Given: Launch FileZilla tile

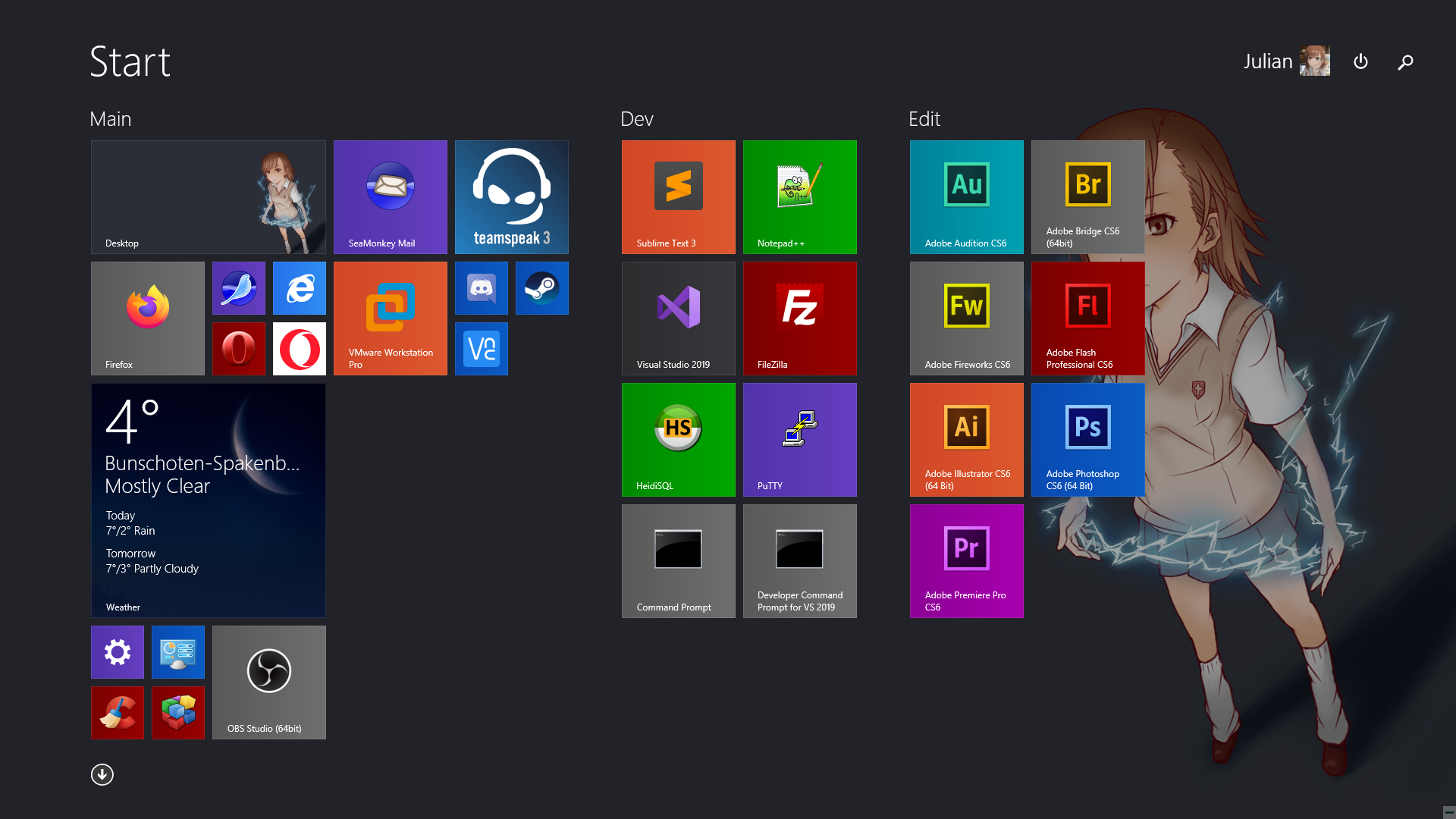Looking at the screenshot, I should (800, 318).
